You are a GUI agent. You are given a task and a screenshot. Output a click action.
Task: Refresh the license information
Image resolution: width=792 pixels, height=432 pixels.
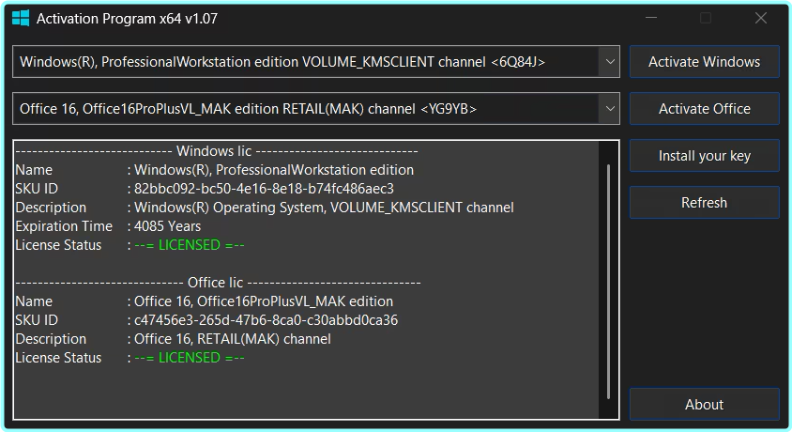704,203
